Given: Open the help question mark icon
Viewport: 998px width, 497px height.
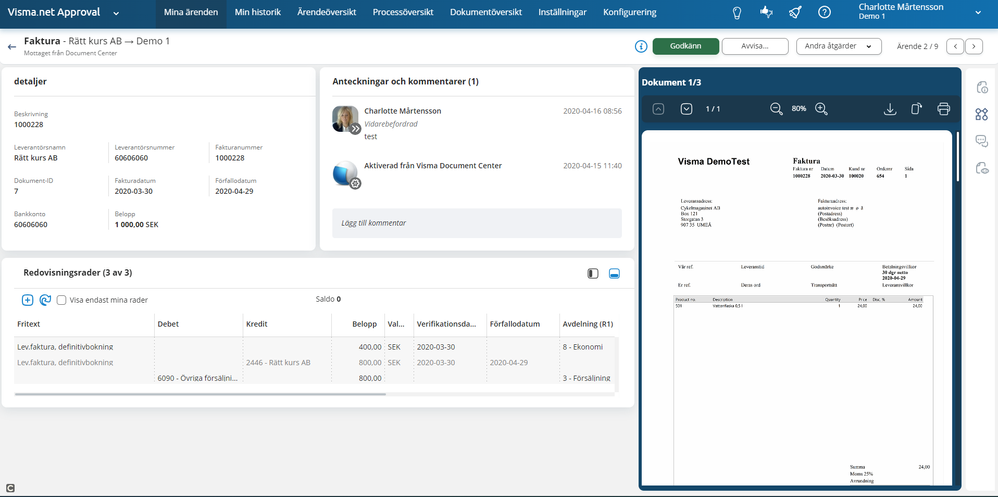Looking at the screenshot, I should (x=824, y=13).
